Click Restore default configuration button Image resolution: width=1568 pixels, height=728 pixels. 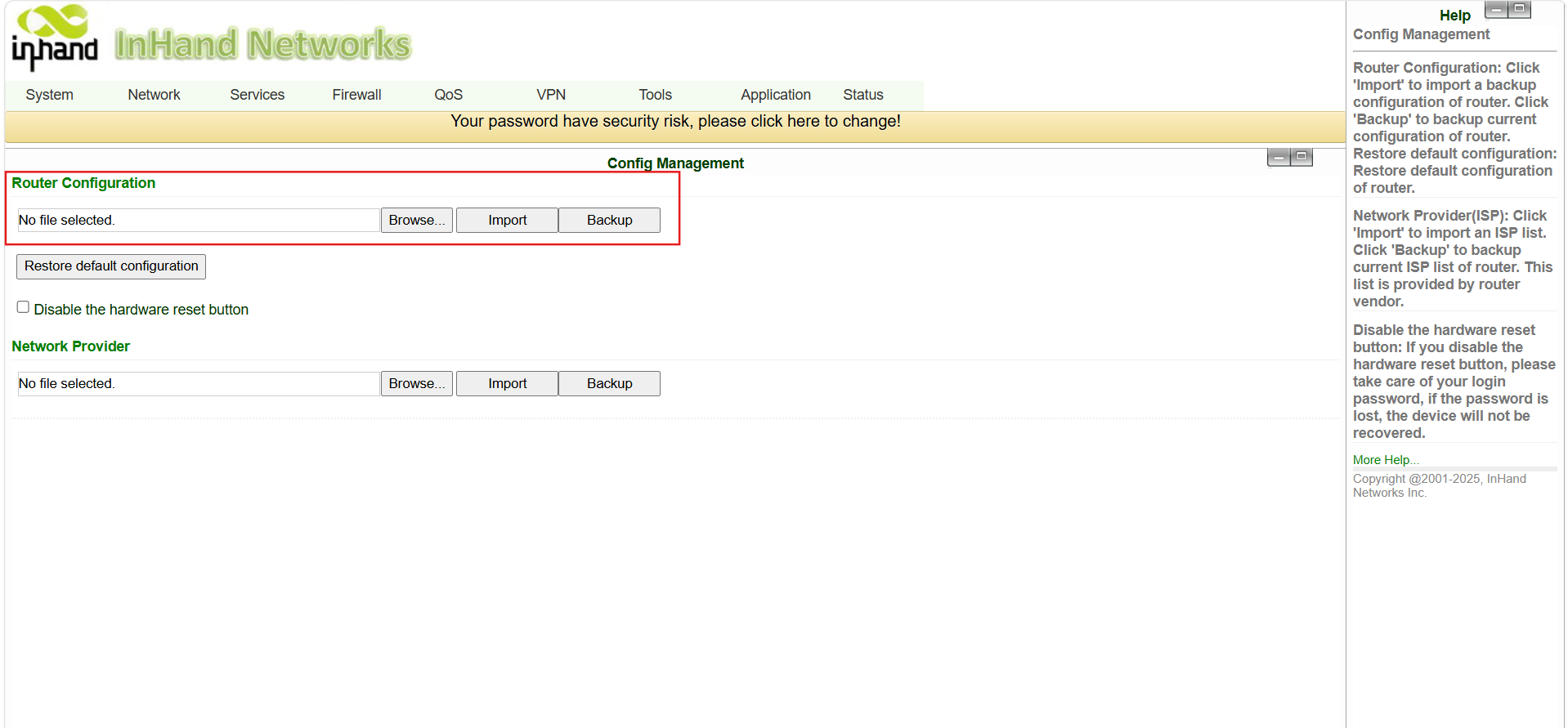(x=111, y=266)
